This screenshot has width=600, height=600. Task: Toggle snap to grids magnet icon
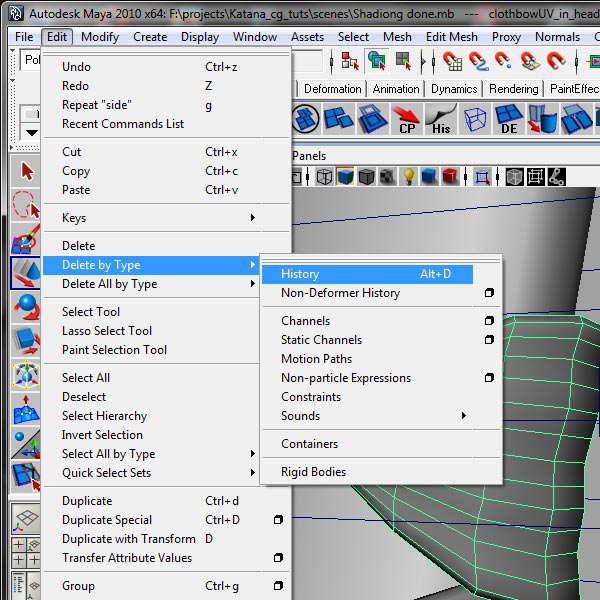click(x=452, y=61)
